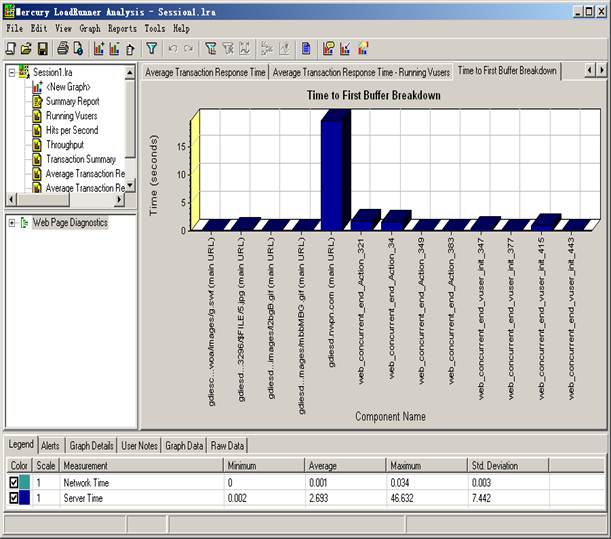The image size is (611, 539).
Task: Uncheck the Network Time checkbox
Action: 14,482
